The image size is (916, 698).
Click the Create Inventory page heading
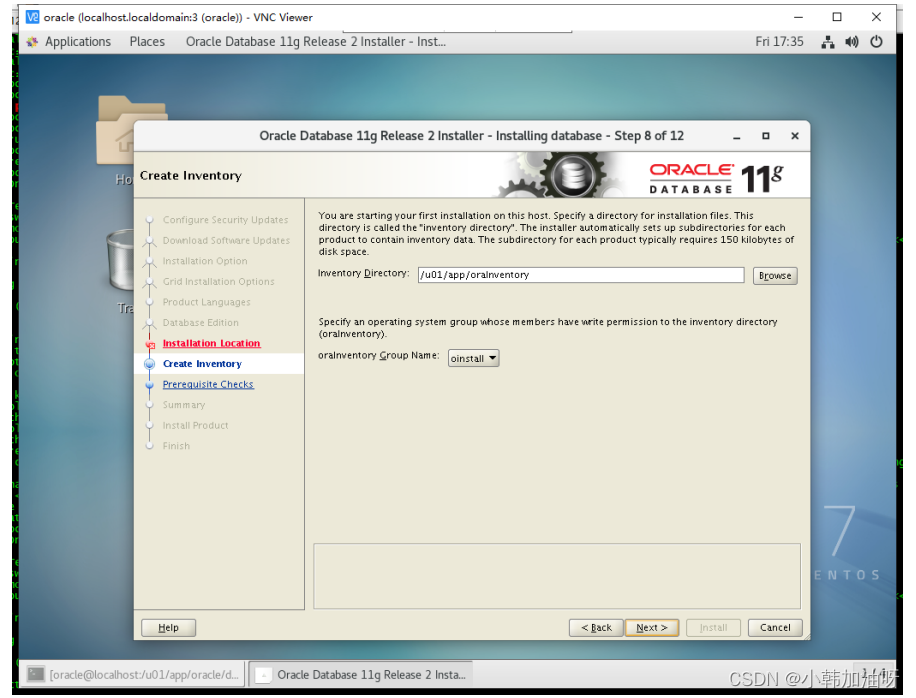(190, 175)
